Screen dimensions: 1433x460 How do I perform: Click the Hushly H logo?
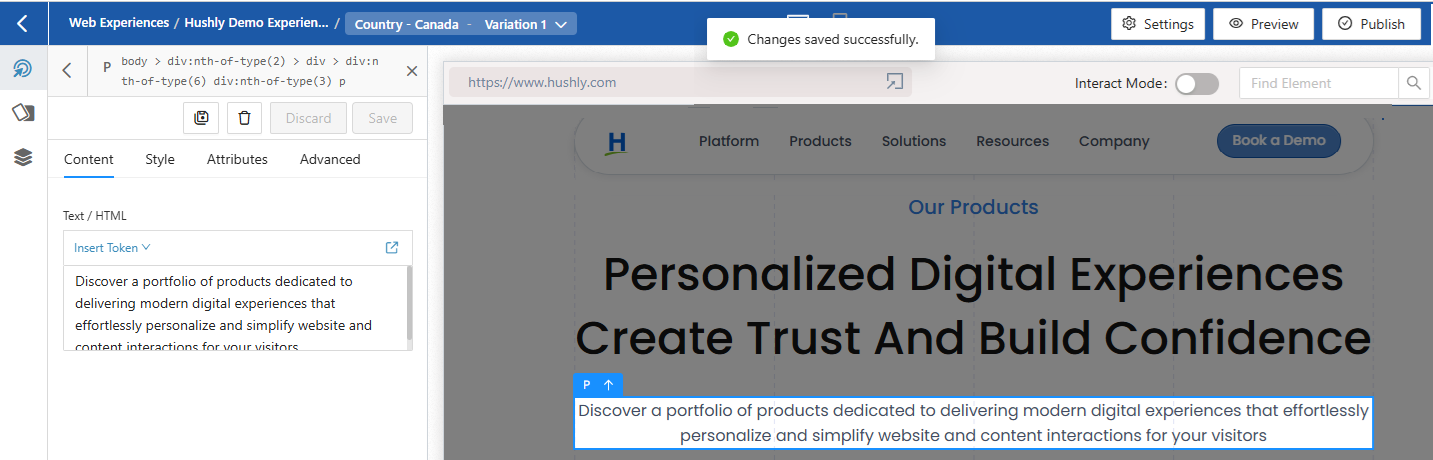click(x=616, y=142)
